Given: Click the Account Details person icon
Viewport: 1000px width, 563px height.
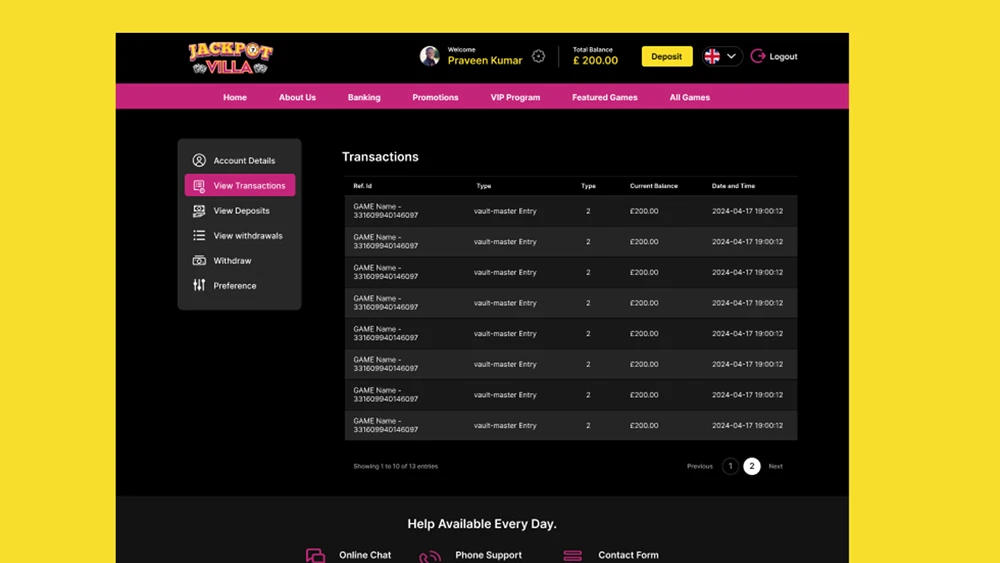Looking at the screenshot, I should pyautogui.click(x=199, y=160).
